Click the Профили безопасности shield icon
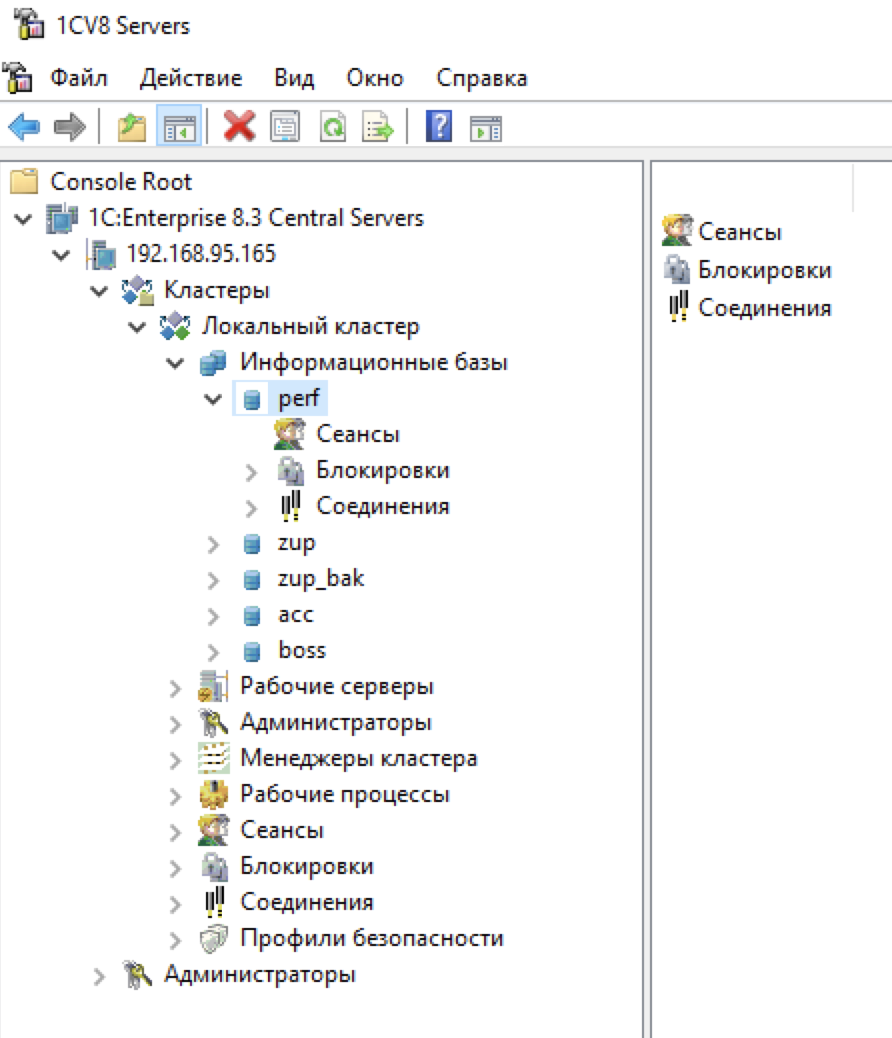Screen dimensions: 892x1038 pyautogui.click(x=213, y=938)
